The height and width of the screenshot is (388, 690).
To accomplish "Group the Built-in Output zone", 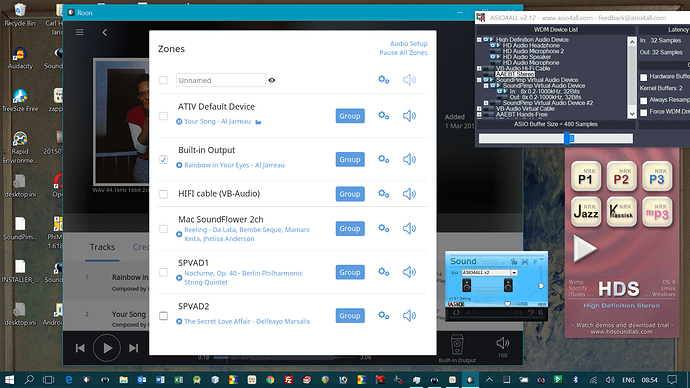I will [x=350, y=159].
